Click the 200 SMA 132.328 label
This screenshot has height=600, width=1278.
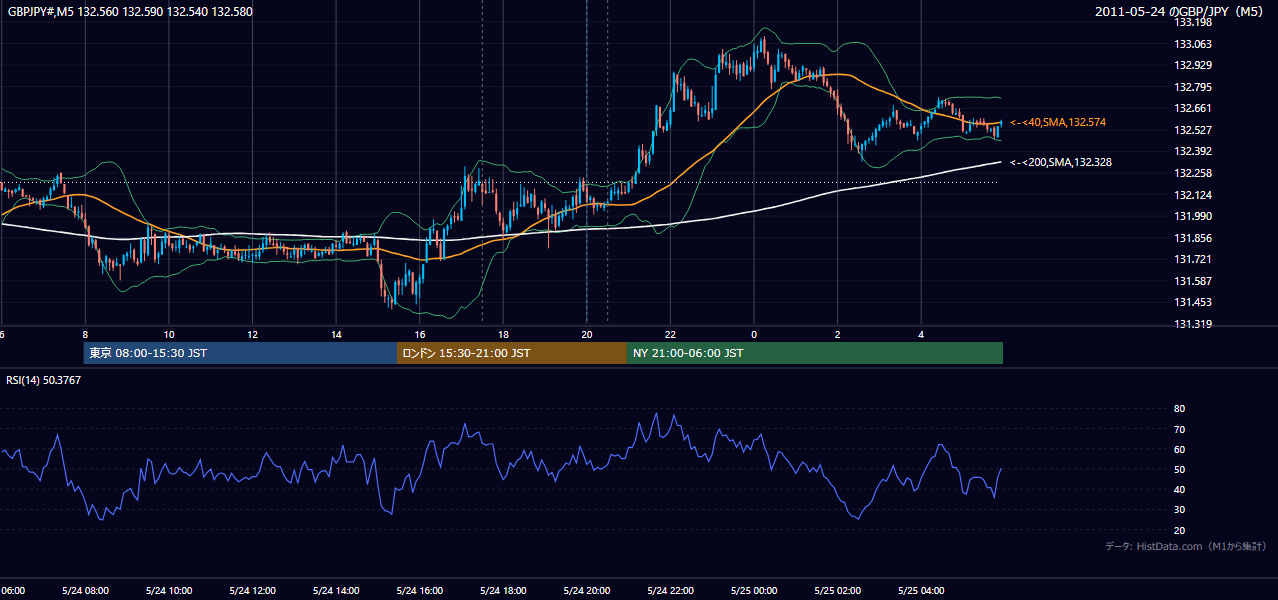pos(1060,162)
